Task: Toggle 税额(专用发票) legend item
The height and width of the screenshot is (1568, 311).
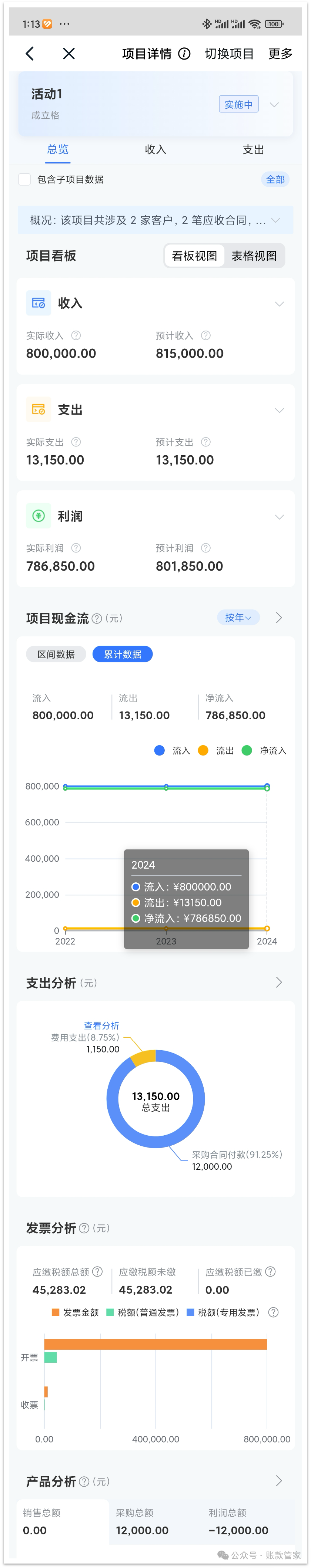Action: (223, 1312)
